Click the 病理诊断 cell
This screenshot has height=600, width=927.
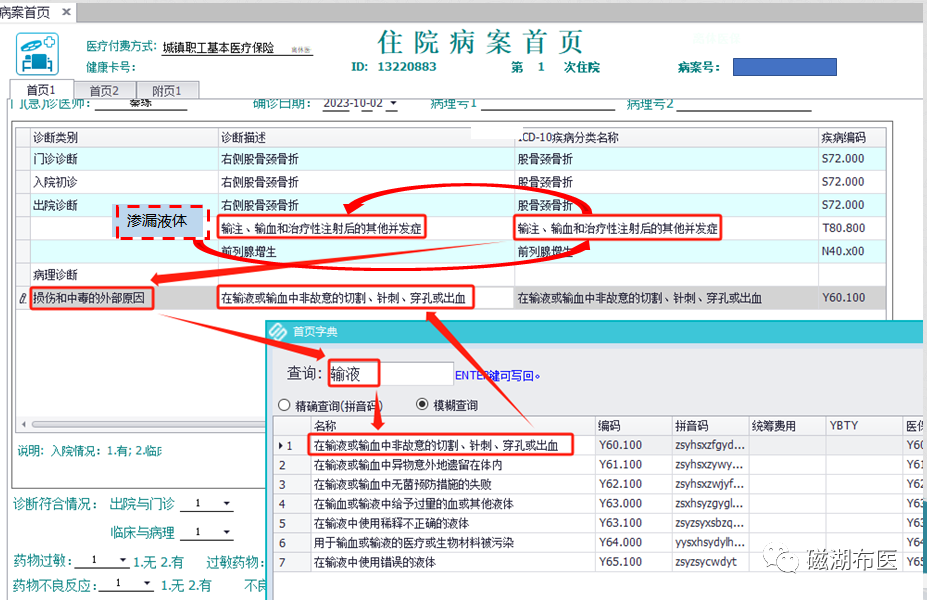124,275
